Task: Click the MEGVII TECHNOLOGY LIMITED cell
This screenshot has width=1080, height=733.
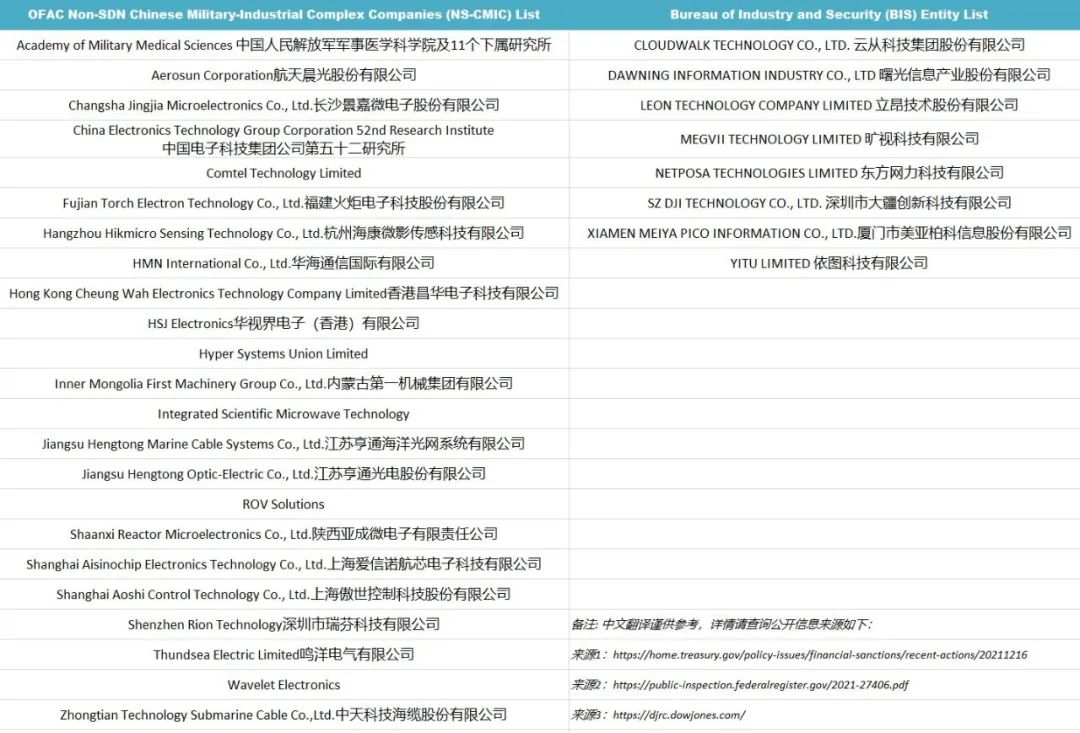Action: [x=825, y=139]
